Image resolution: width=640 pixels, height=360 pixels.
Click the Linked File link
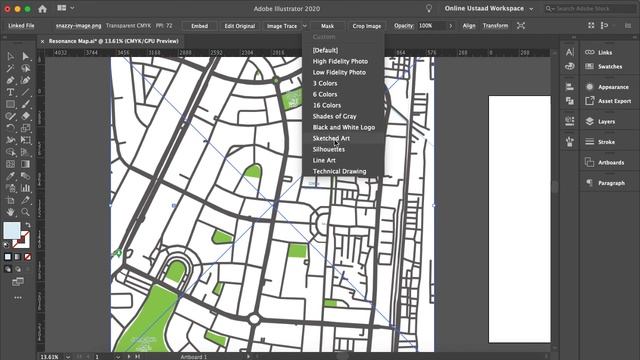point(21,26)
